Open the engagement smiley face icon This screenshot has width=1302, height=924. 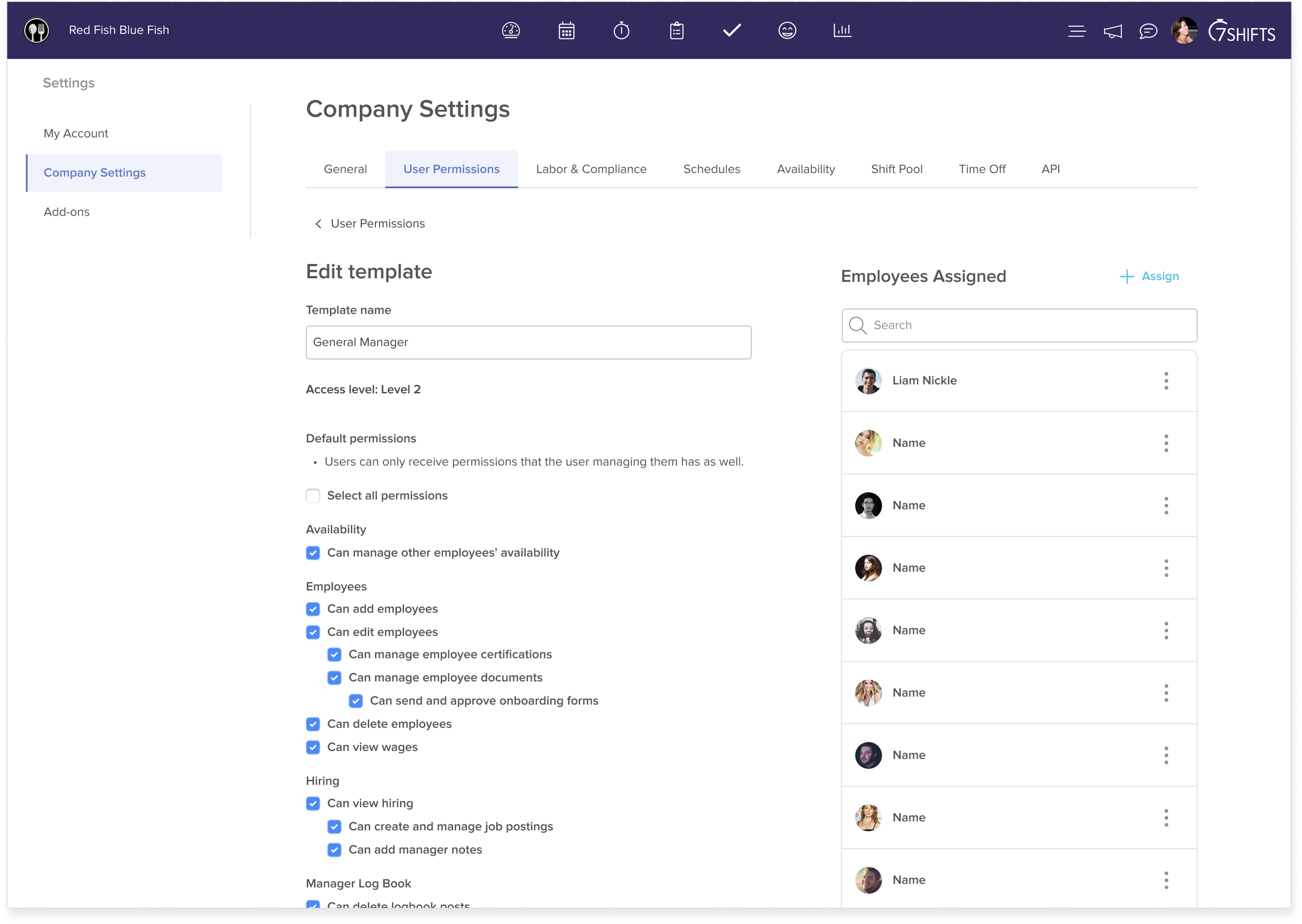786,30
